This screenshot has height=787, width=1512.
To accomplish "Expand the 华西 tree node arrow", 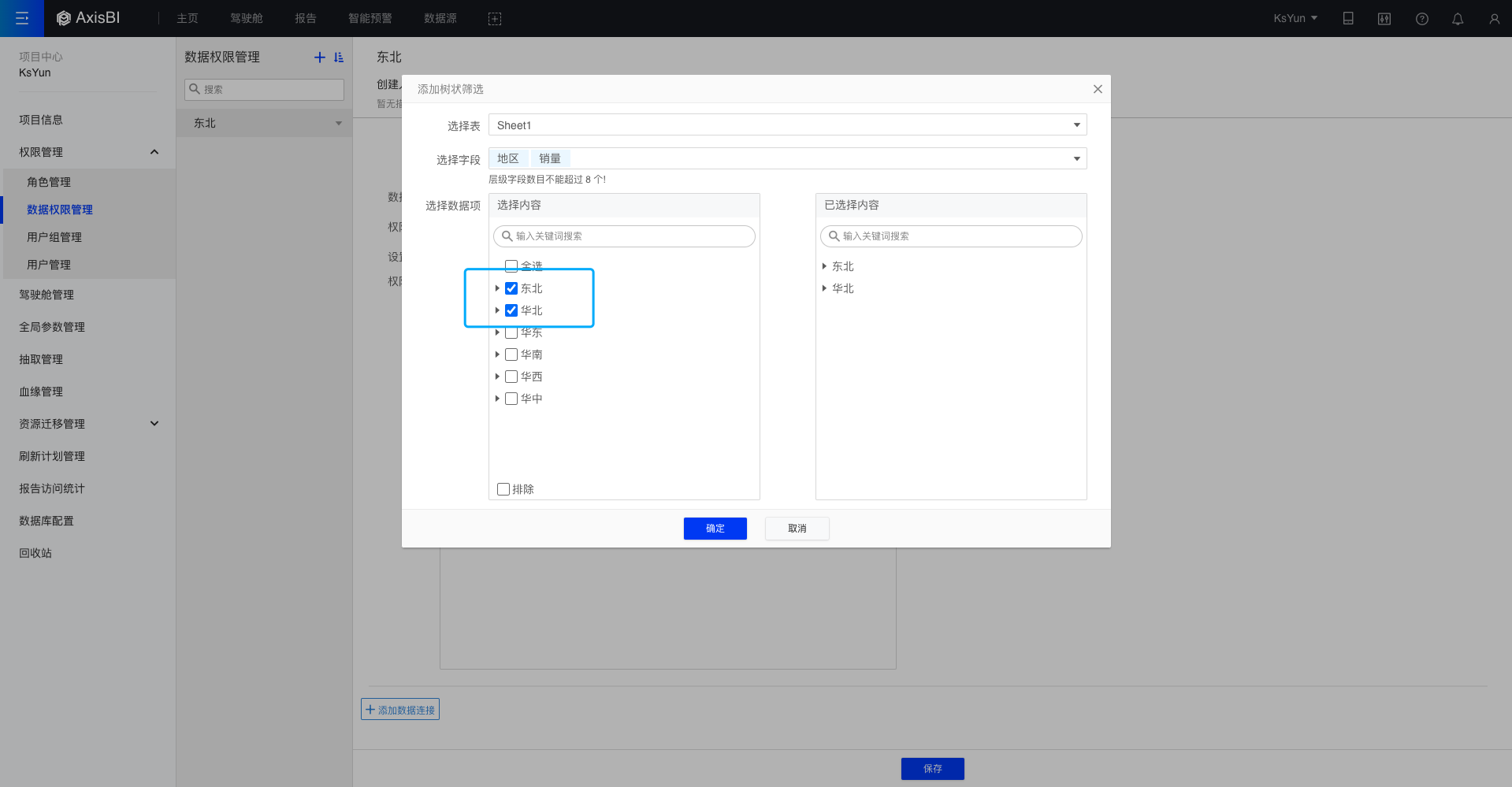I will point(497,377).
